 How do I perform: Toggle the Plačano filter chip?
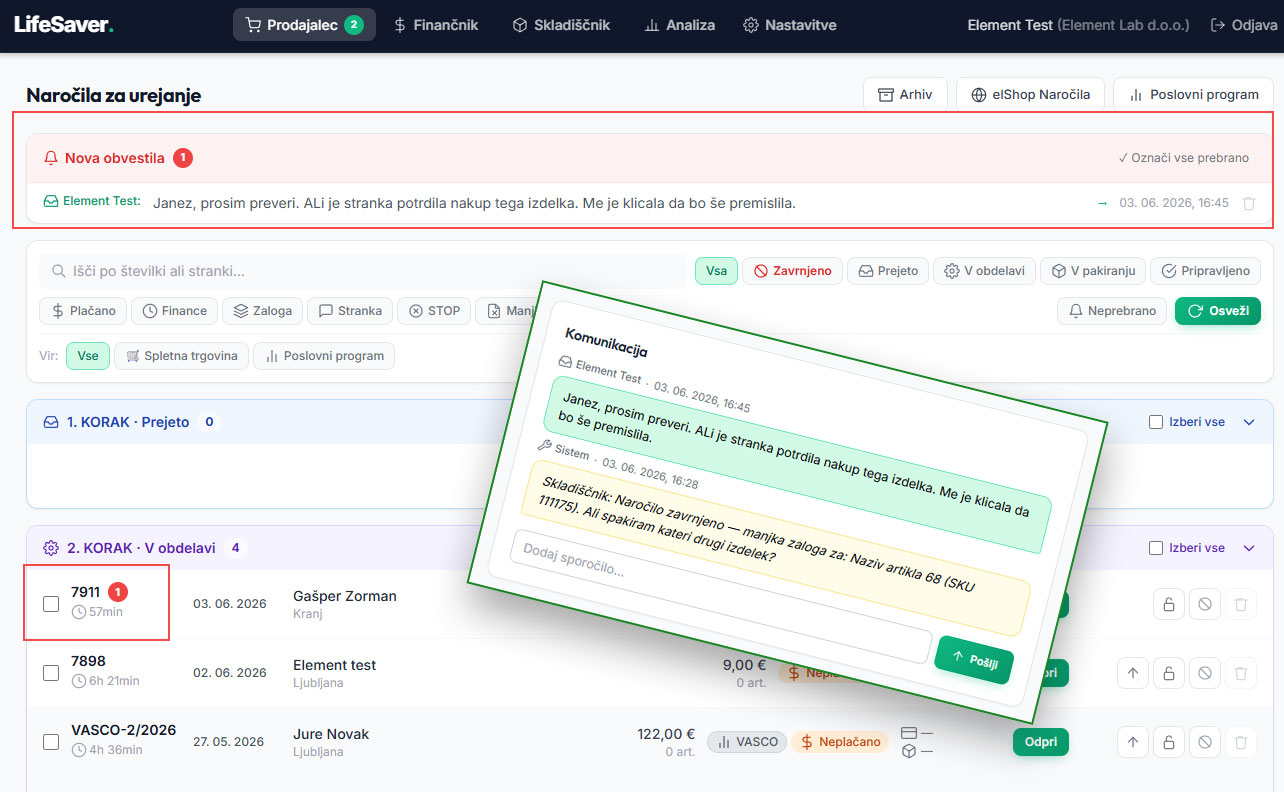(x=83, y=311)
